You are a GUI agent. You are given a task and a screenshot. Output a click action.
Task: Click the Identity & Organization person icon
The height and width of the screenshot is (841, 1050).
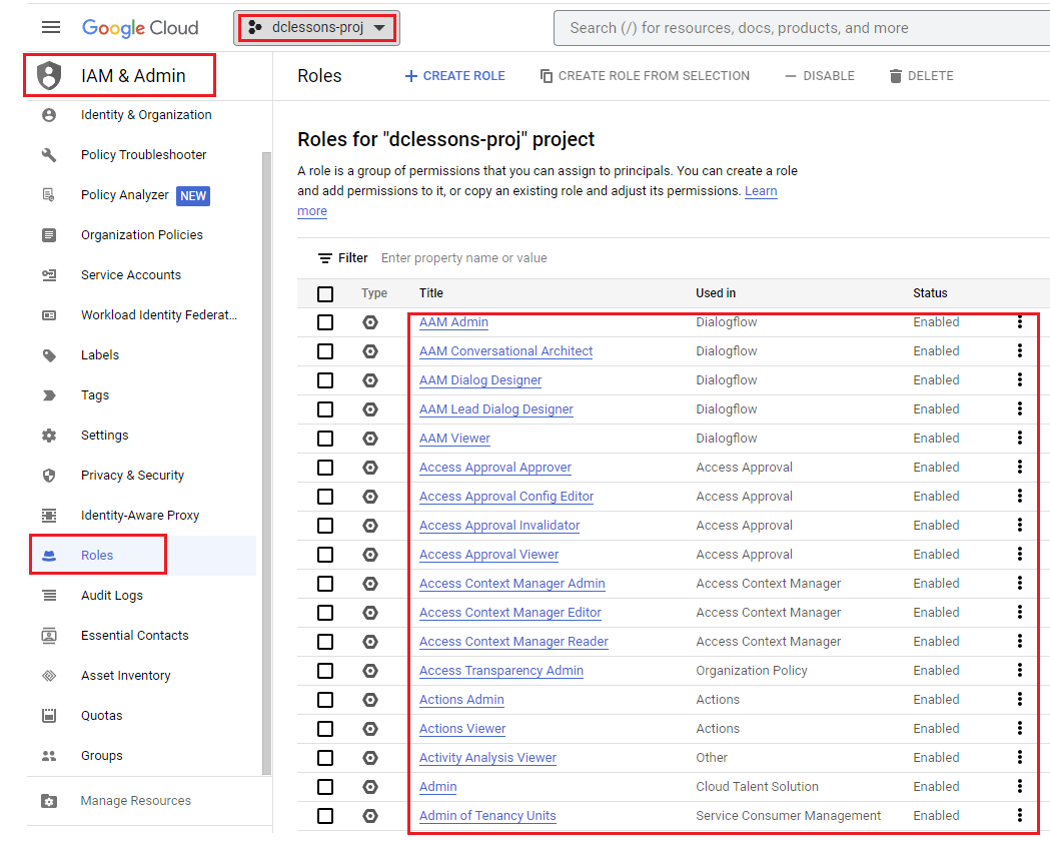(x=49, y=114)
